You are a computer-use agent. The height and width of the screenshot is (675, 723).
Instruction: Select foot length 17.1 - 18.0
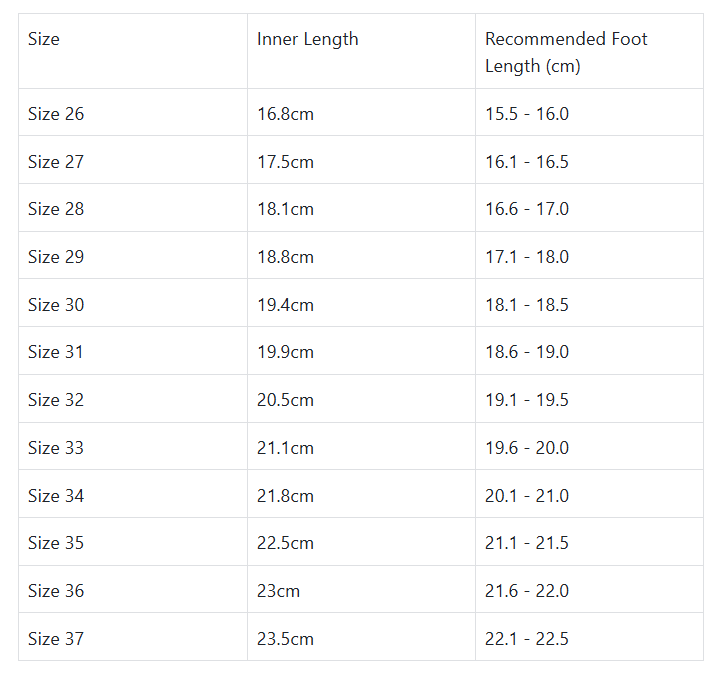(527, 257)
